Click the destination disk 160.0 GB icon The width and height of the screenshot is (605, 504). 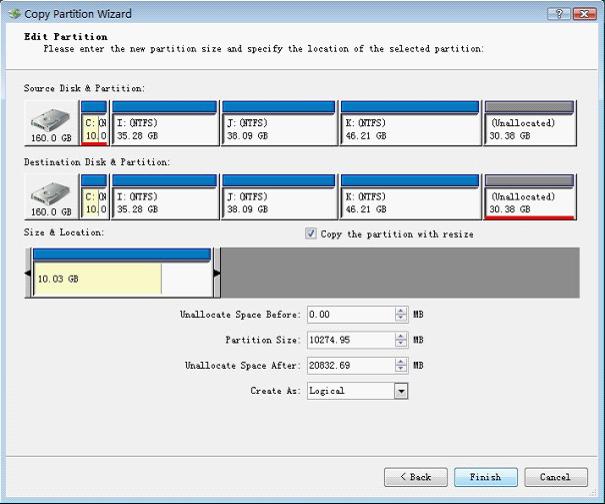click(50, 196)
